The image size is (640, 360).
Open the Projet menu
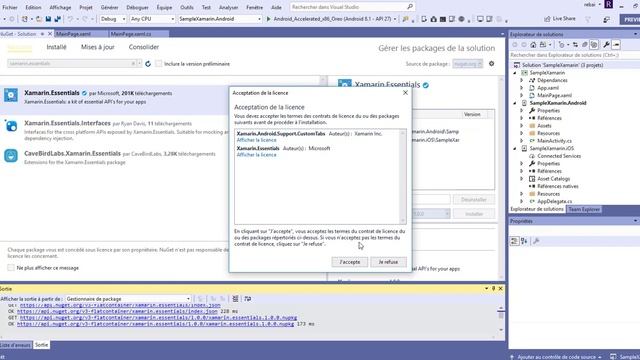(x=86, y=7)
